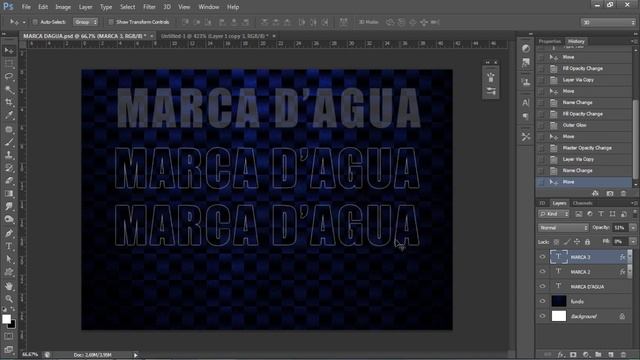
Task: Click the Delete layer trash icon
Action: (x=623, y=355)
